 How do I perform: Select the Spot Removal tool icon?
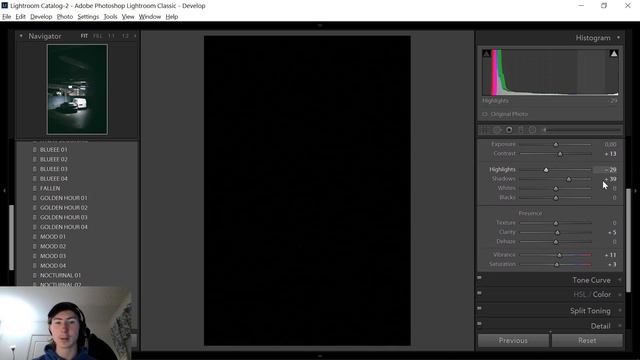(x=497, y=130)
